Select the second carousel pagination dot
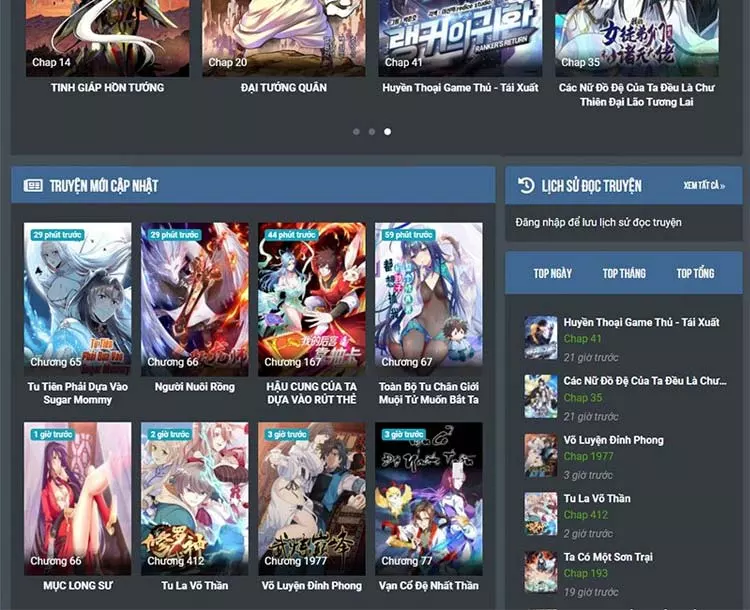The width and height of the screenshot is (750, 610). 372,131
